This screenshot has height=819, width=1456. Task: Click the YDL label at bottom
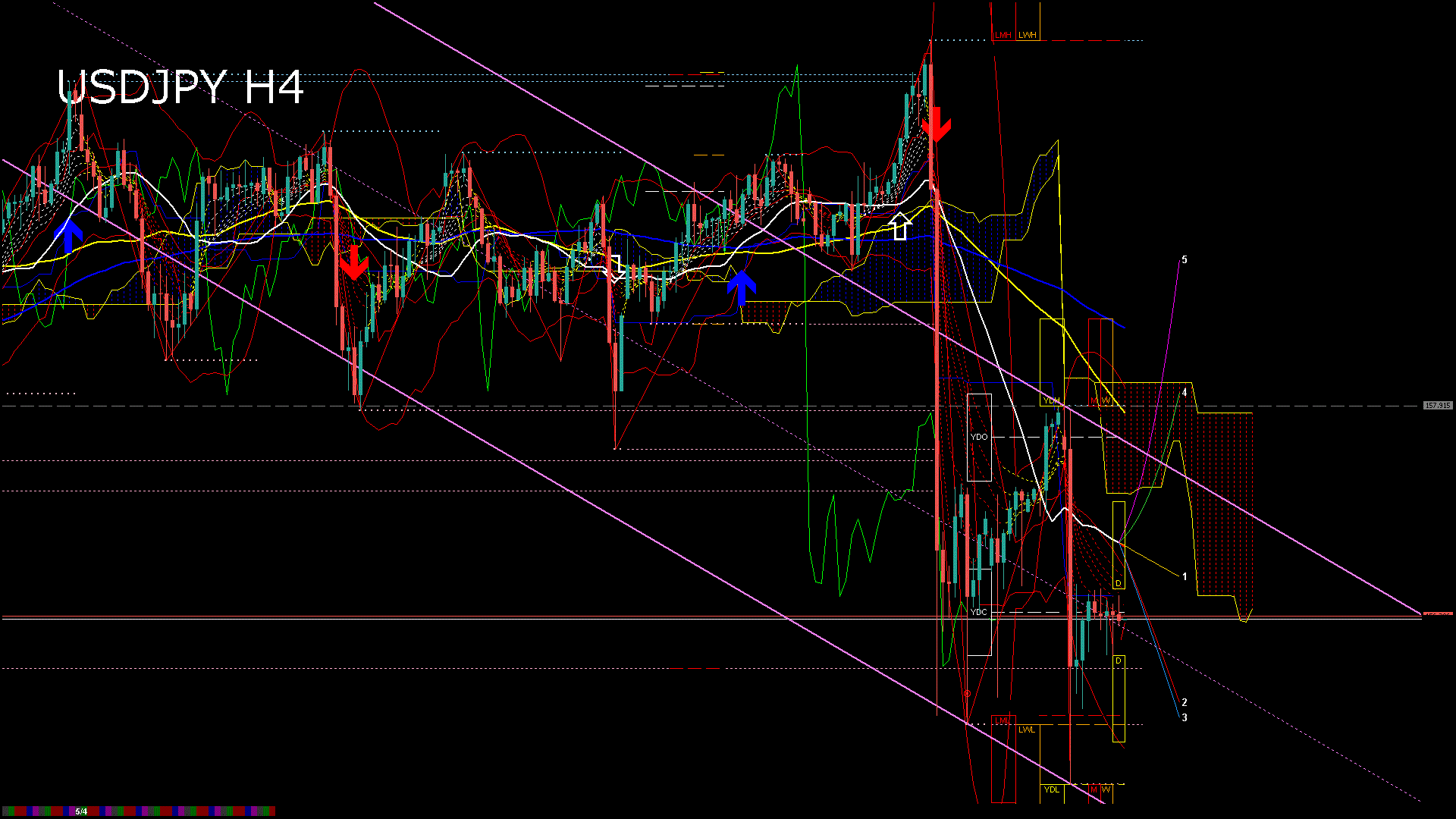click(x=1052, y=789)
